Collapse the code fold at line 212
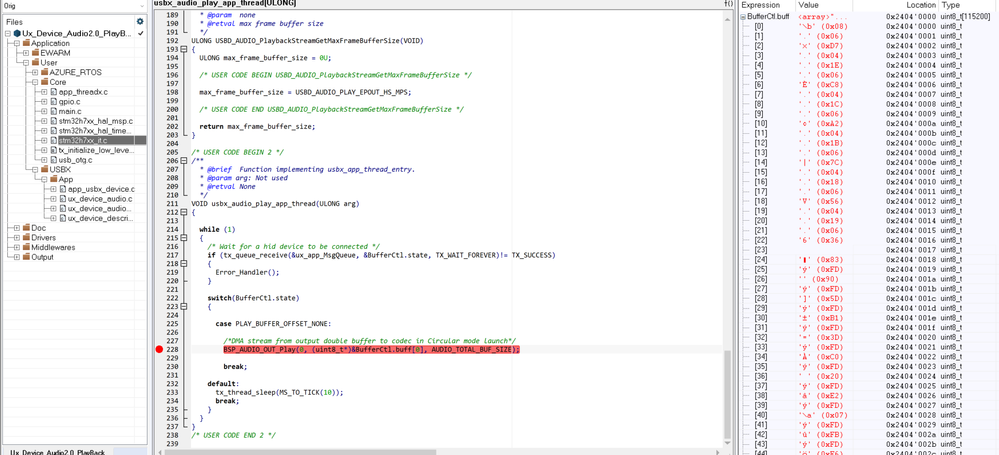Viewport: 999px width, 455px height. [184, 212]
